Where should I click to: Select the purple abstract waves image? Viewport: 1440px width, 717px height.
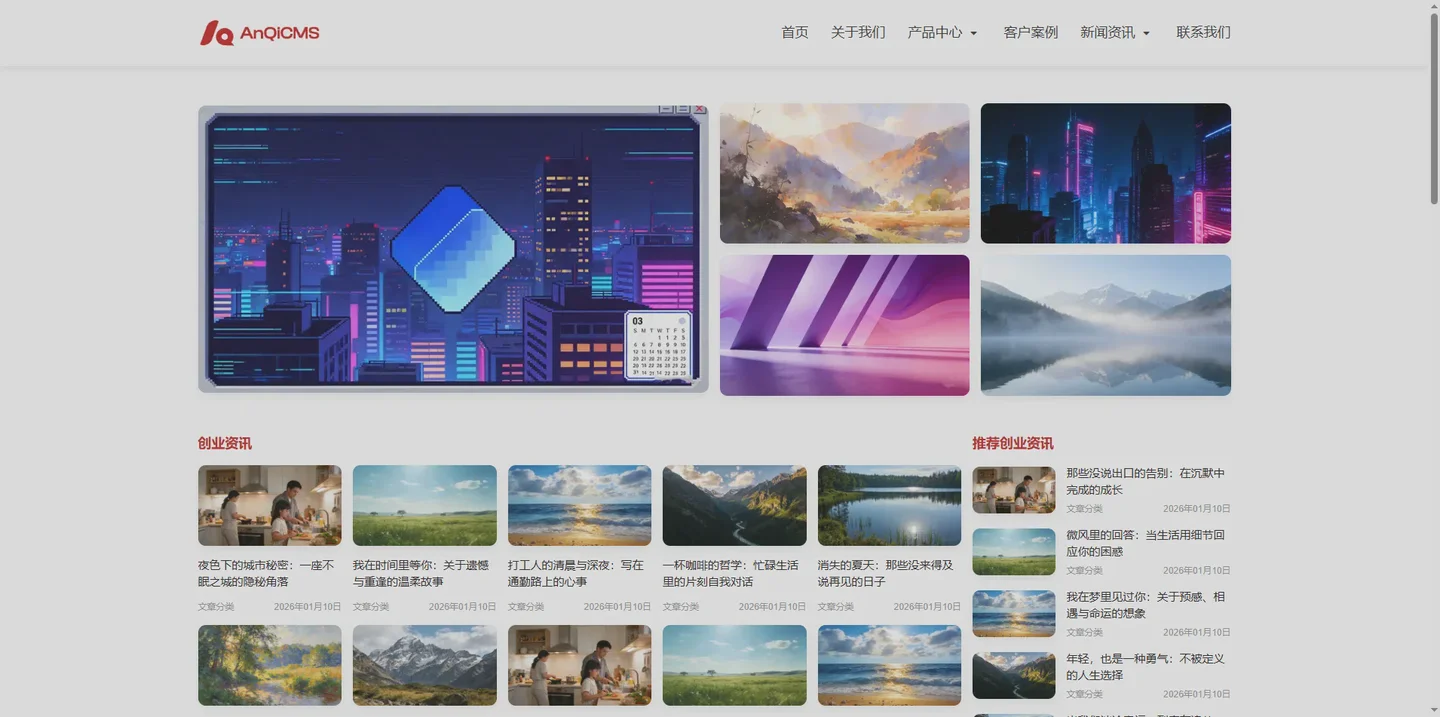844,325
